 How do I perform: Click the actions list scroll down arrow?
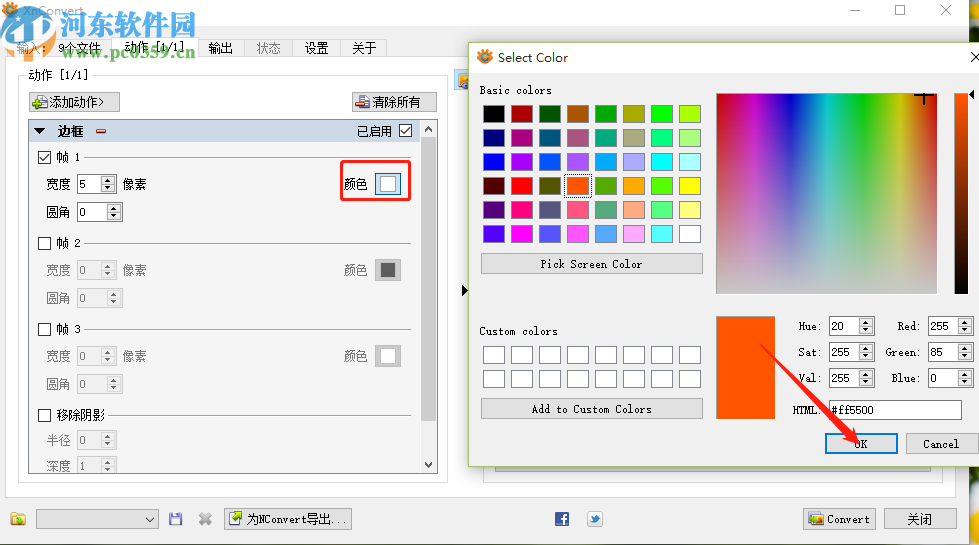(428, 464)
